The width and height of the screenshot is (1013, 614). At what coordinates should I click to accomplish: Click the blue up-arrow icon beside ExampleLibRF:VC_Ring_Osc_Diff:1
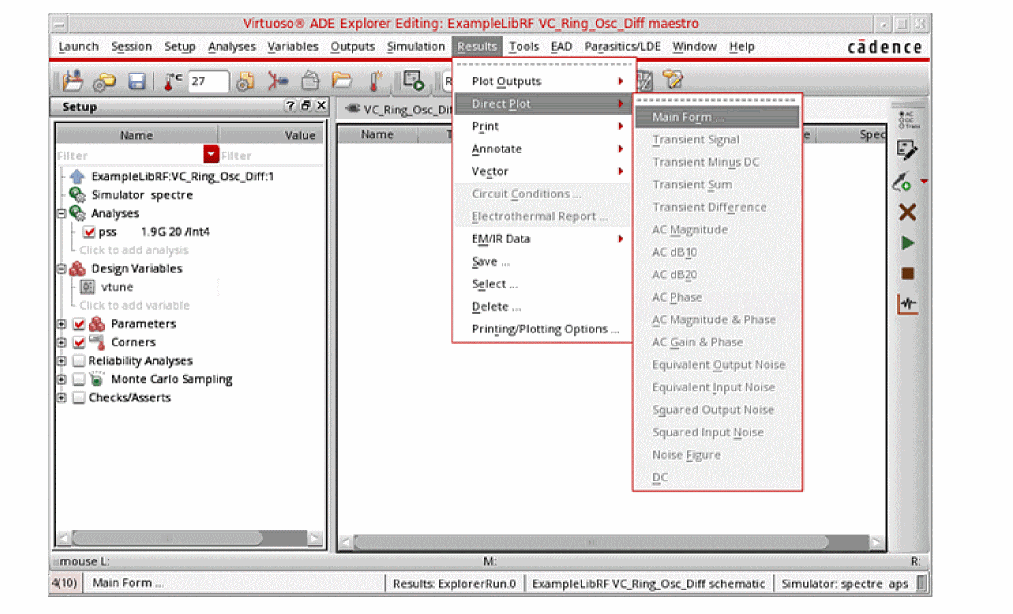tap(77, 176)
